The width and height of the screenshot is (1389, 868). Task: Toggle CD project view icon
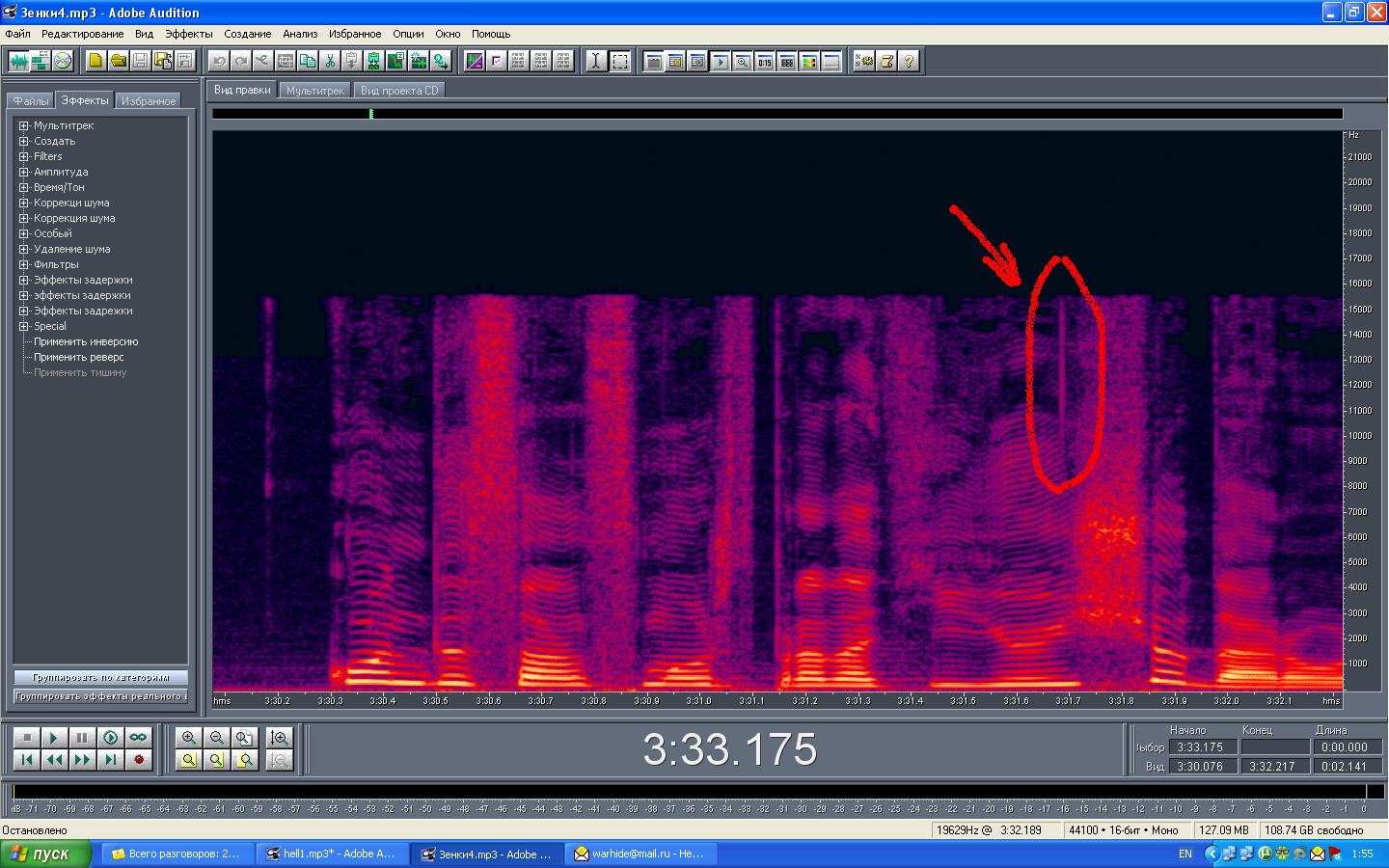pos(63,61)
